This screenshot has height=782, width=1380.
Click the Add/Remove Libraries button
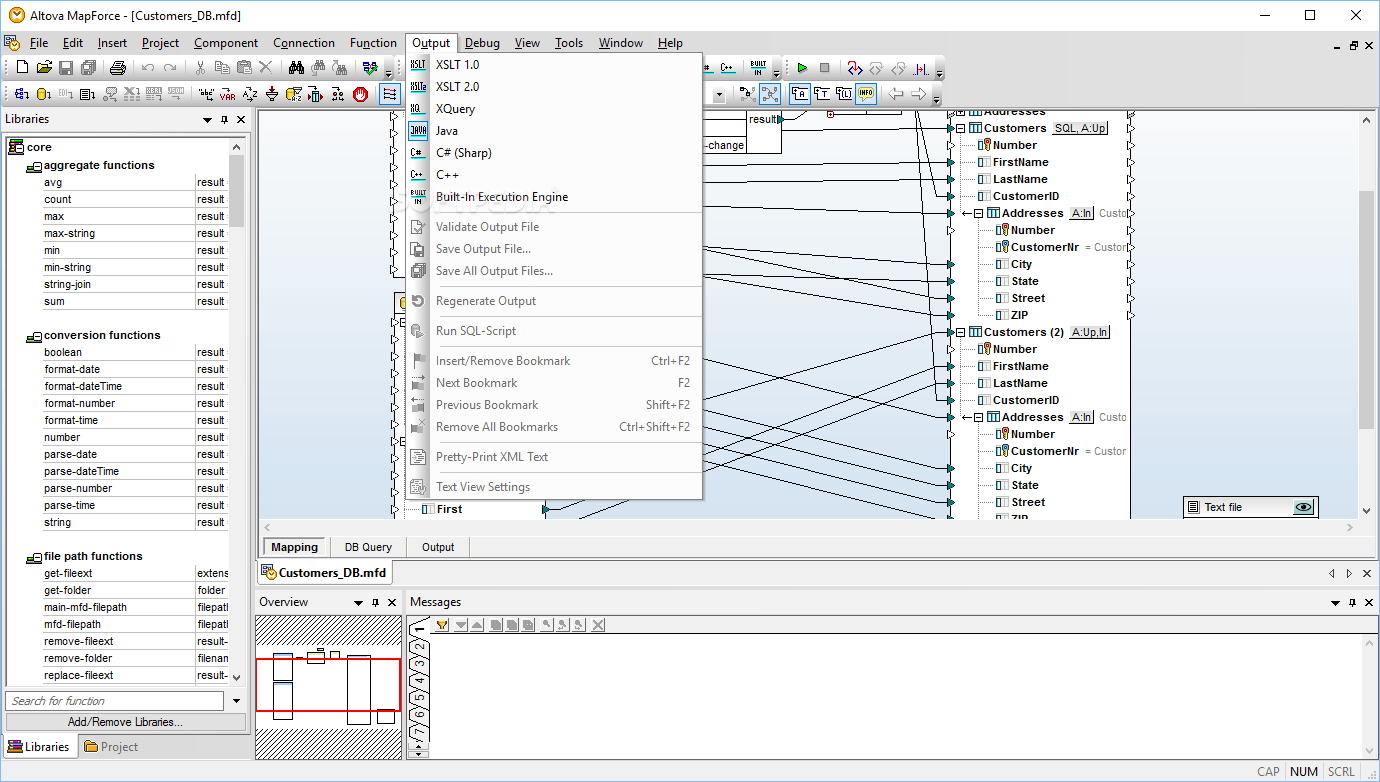click(x=124, y=721)
